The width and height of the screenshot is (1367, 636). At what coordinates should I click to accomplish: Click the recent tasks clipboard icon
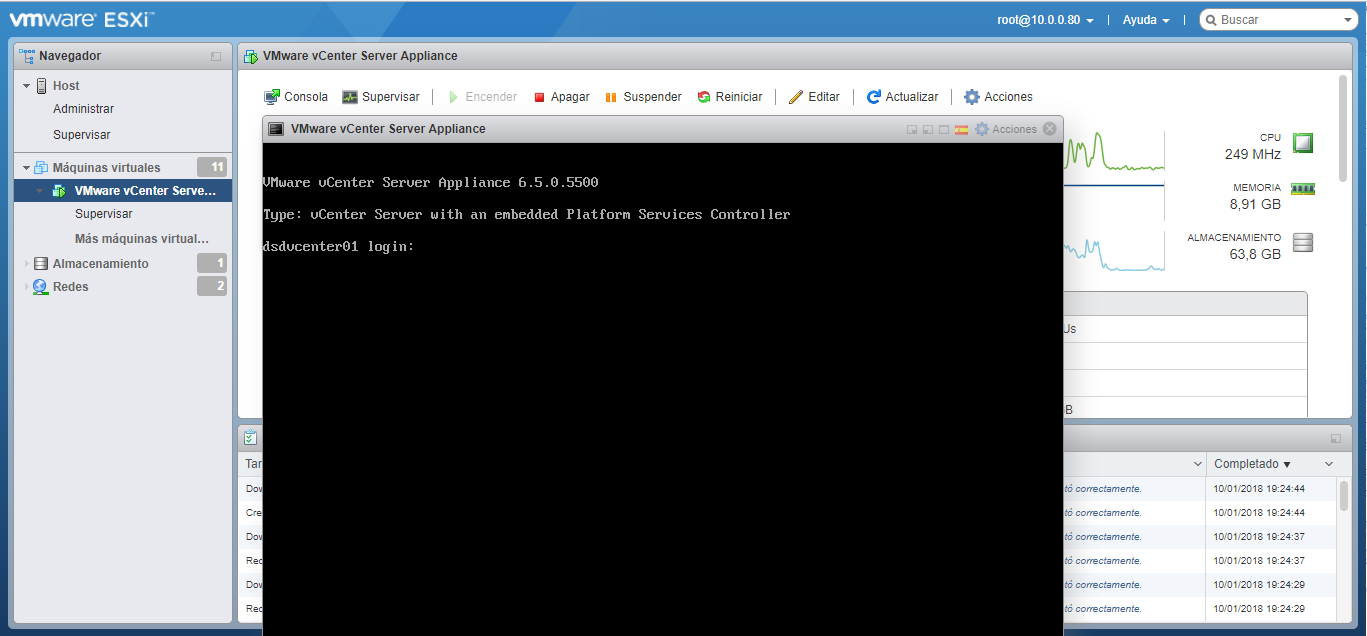coord(250,438)
